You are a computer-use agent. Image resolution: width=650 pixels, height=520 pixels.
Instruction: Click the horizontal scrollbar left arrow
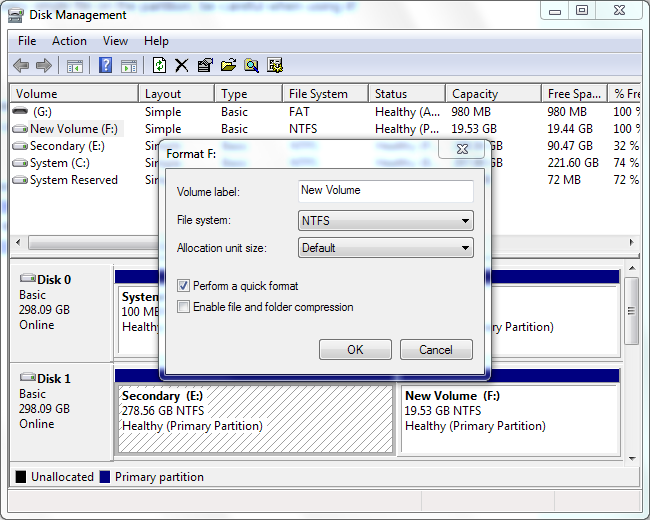18,242
